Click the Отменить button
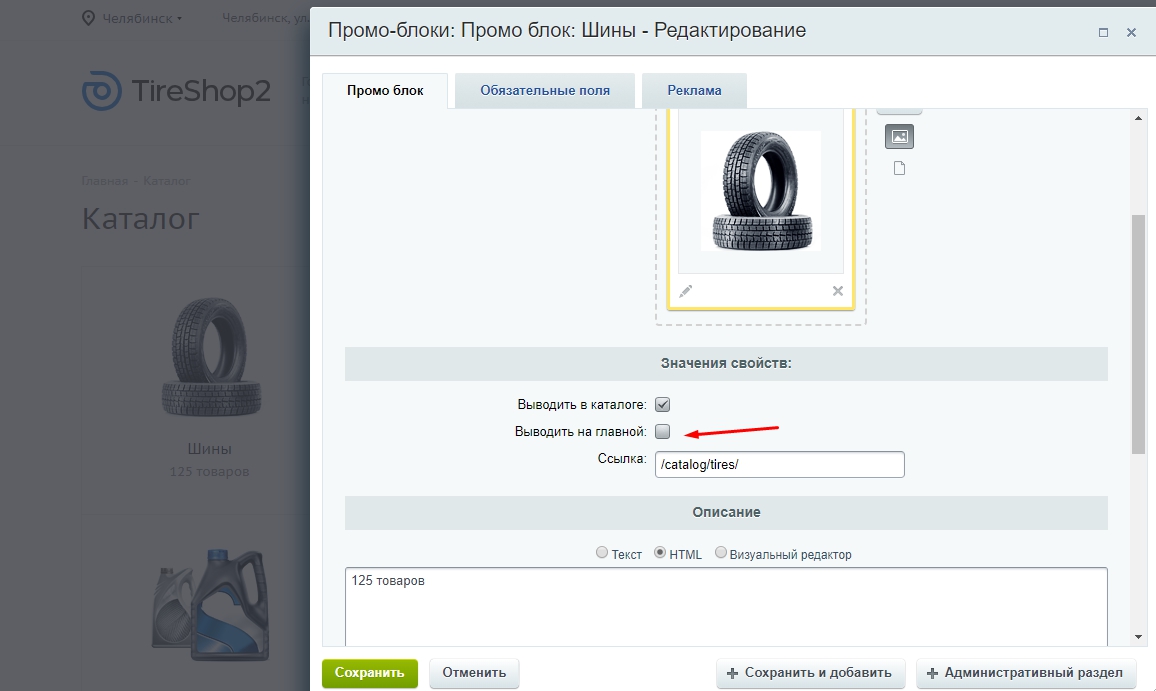The image size is (1156, 691). tap(474, 673)
